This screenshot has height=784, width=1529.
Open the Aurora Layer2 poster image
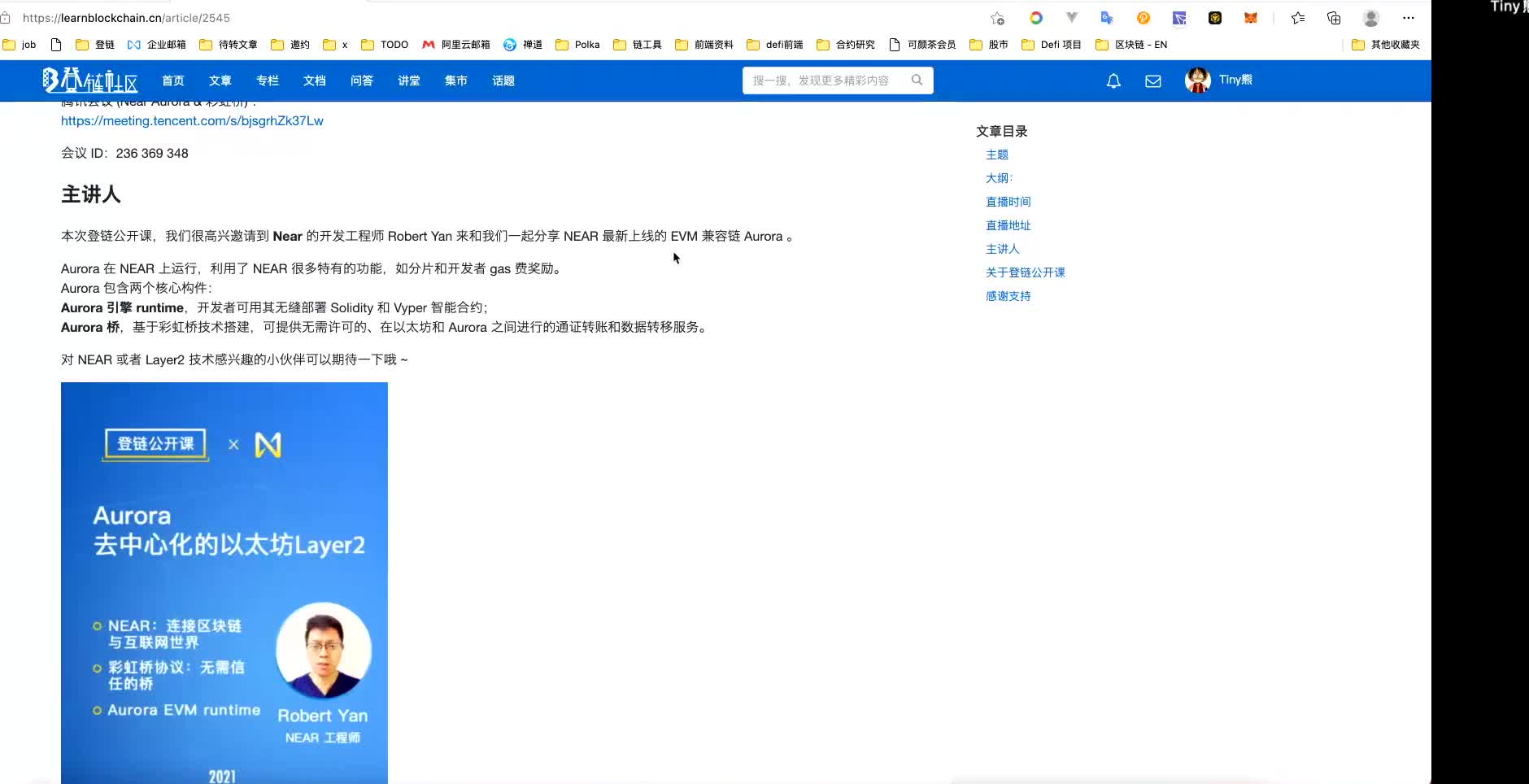coord(224,583)
